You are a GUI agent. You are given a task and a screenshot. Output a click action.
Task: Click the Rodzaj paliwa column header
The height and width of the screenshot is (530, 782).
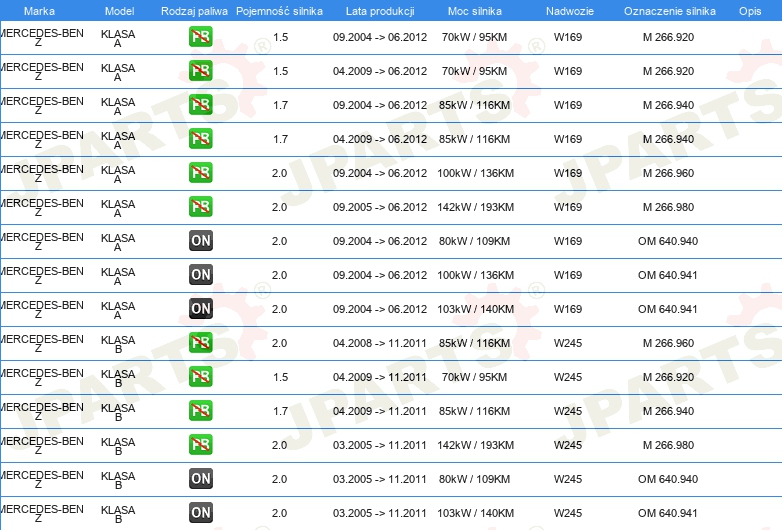[194, 11]
